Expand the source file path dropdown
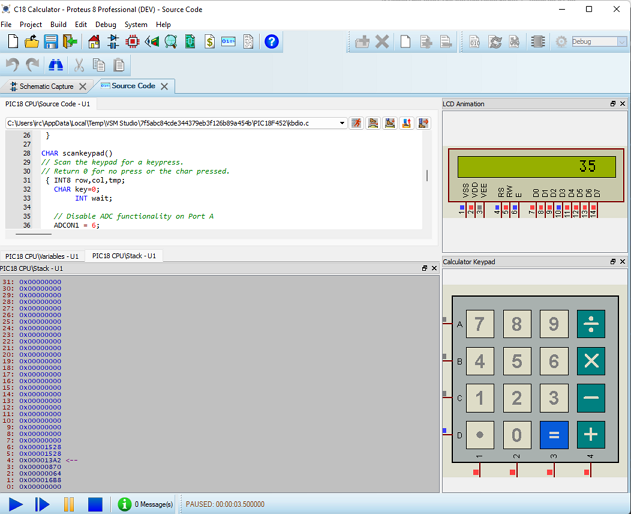Viewport: 631px width, 514px height. [x=342, y=123]
